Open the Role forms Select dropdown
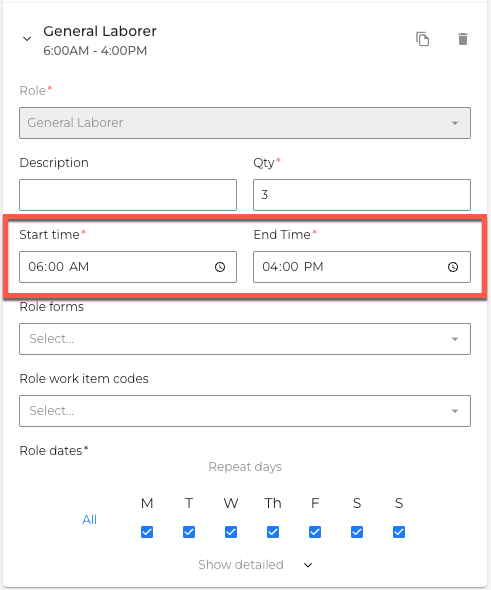 (245, 339)
